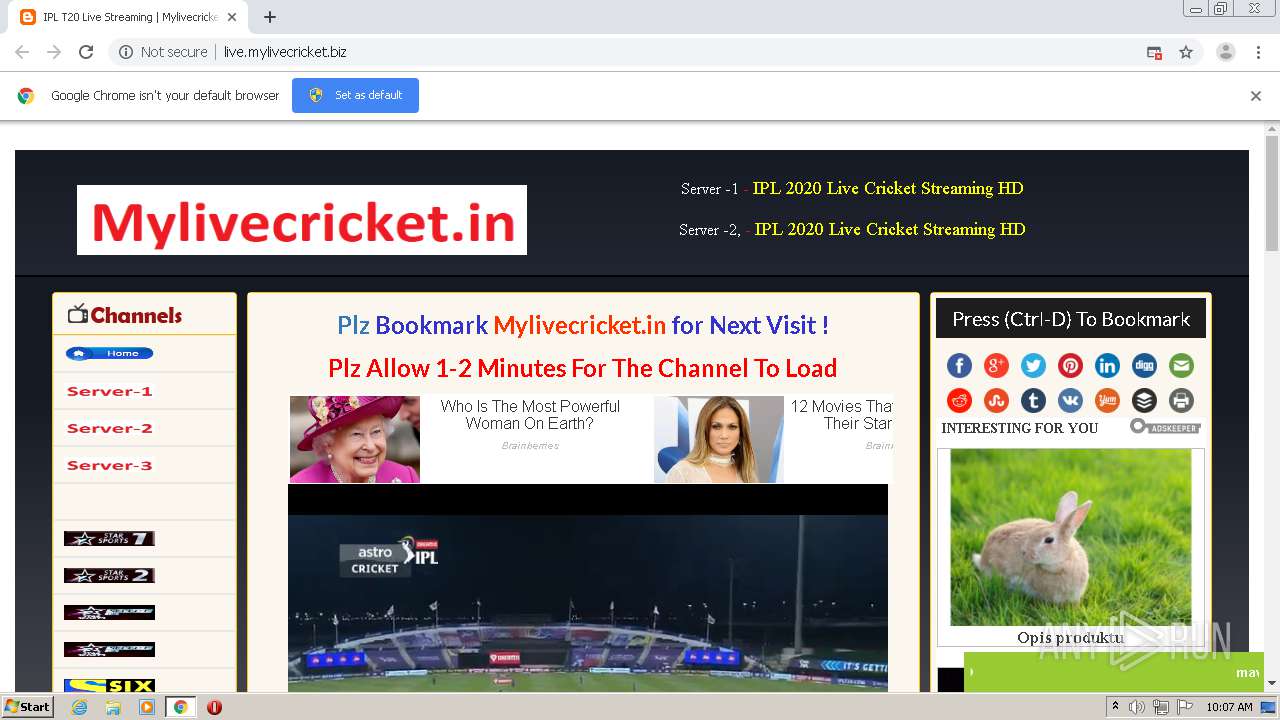Open Sony SIX channel
1280x720 pixels.
109,686
